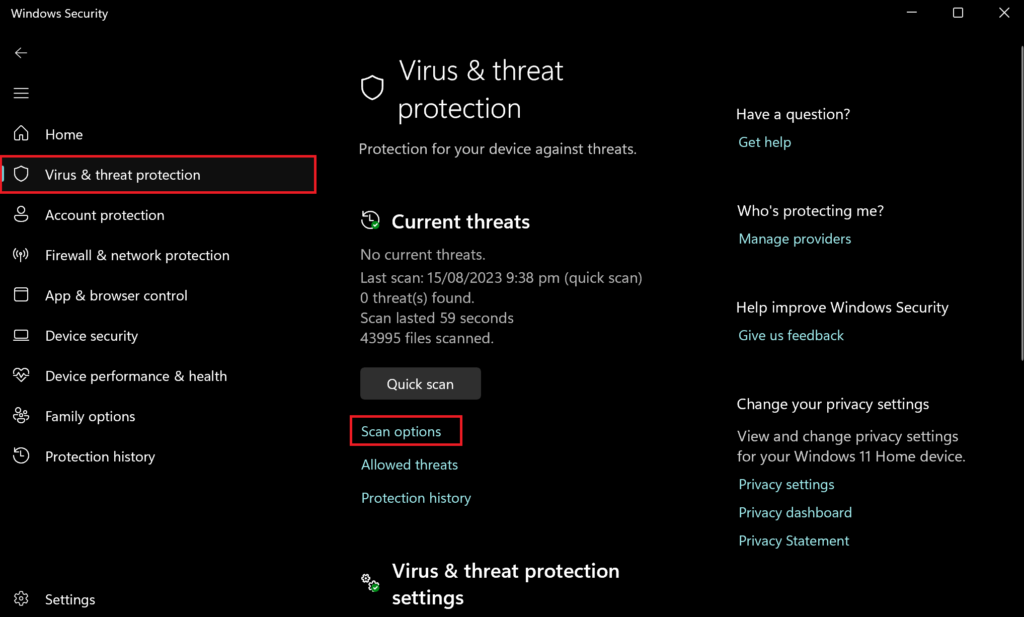View Allowed threats
This screenshot has width=1024, height=617.
pos(409,464)
